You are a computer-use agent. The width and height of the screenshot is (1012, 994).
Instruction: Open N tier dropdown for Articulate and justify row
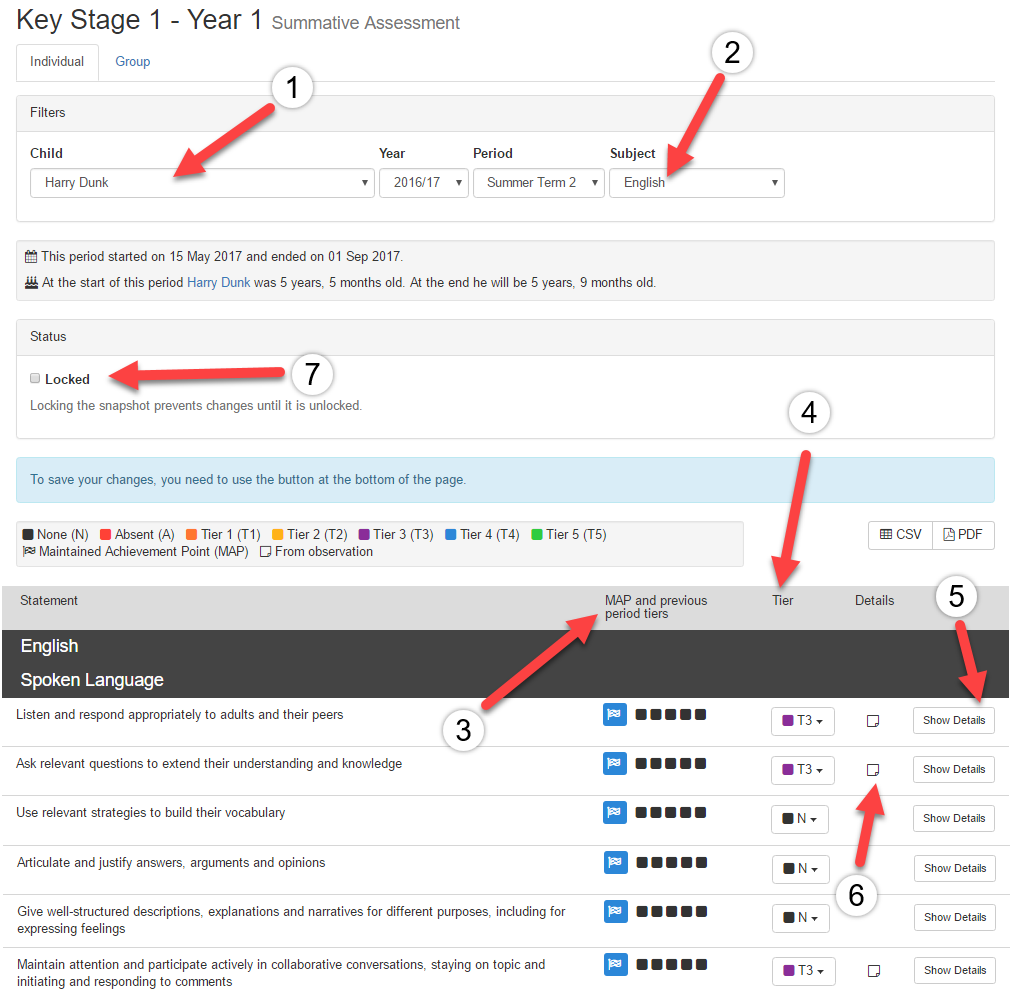click(801, 869)
